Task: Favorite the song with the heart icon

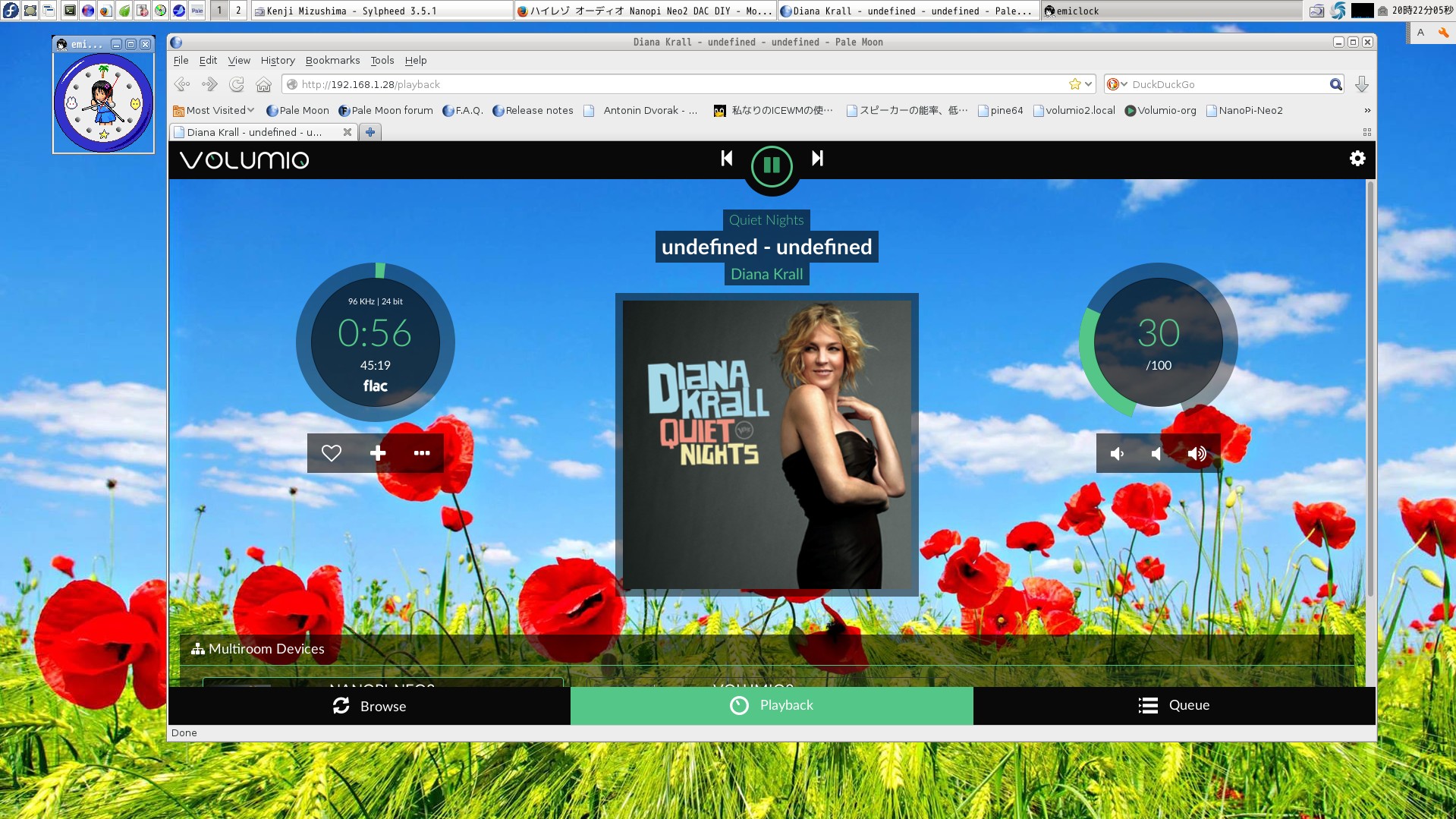Action: 331,452
